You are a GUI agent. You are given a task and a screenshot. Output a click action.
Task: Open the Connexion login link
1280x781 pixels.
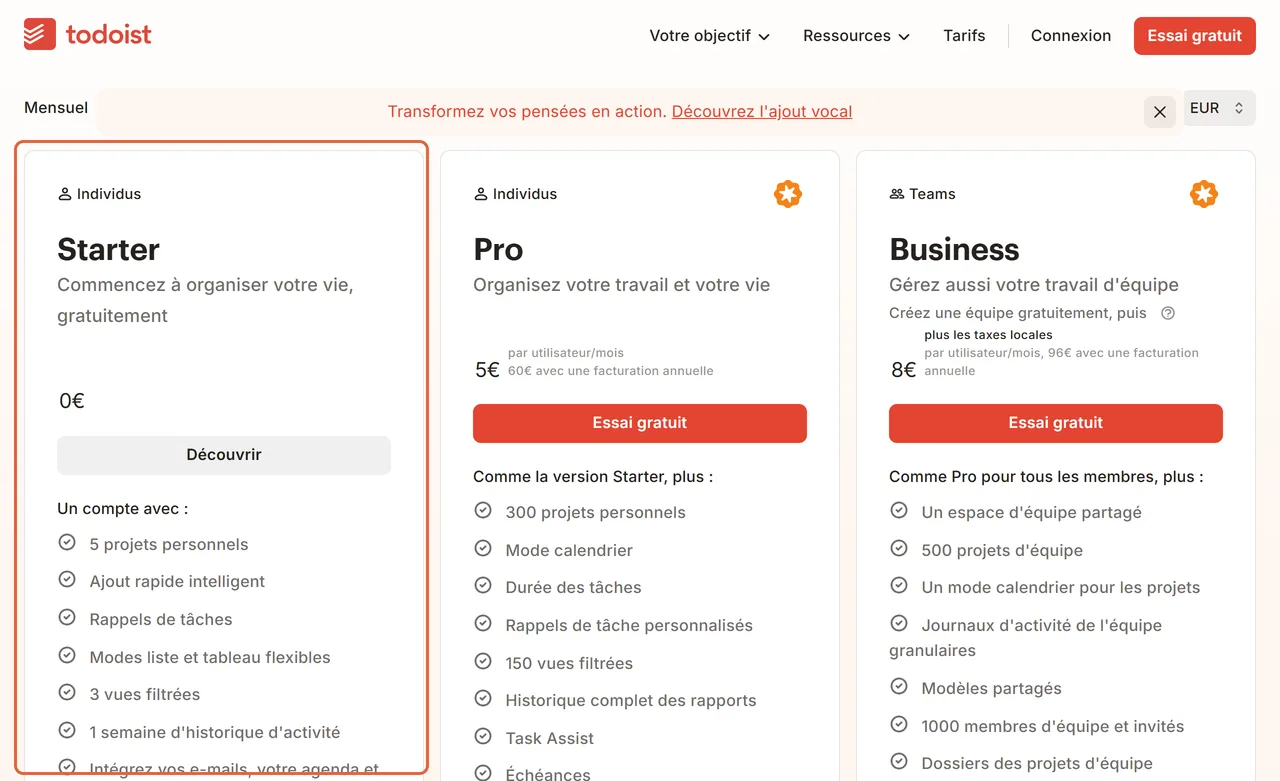pyautogui.click(x=1071, y=36)
